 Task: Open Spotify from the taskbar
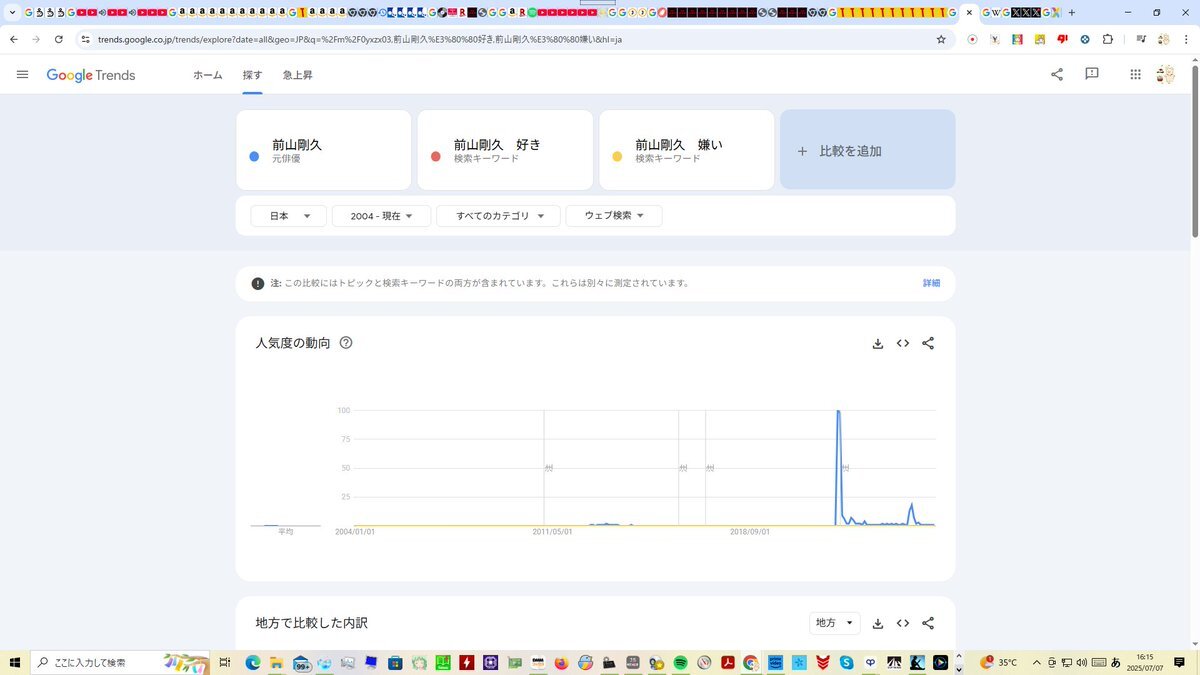(x=680, y=662)
